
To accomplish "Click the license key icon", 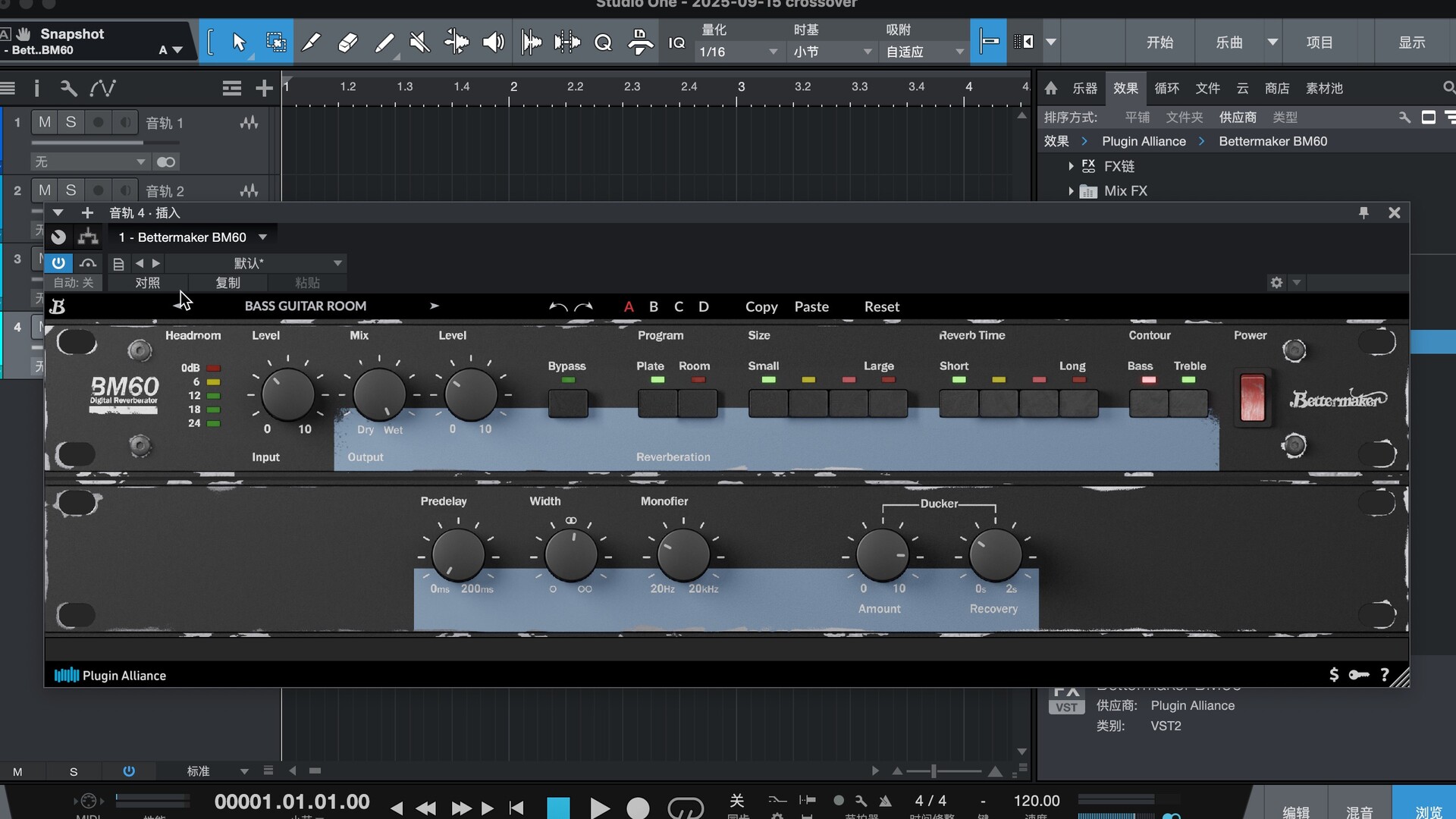I will (1359, 675).
